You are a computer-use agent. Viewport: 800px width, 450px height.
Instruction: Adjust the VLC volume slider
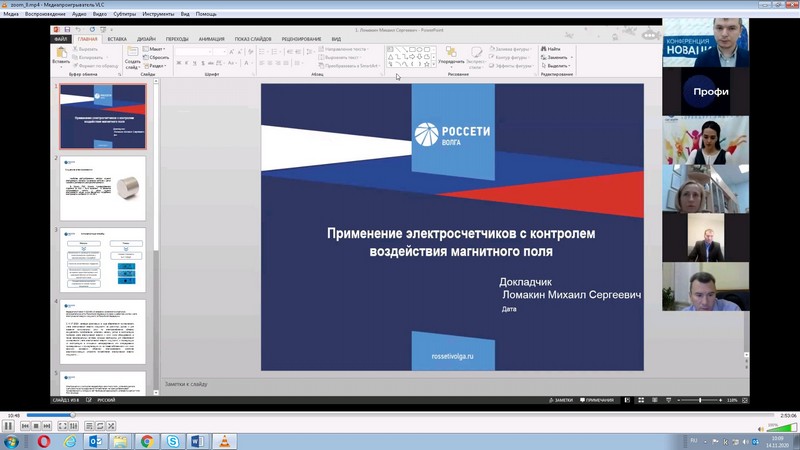click(782, 428)
